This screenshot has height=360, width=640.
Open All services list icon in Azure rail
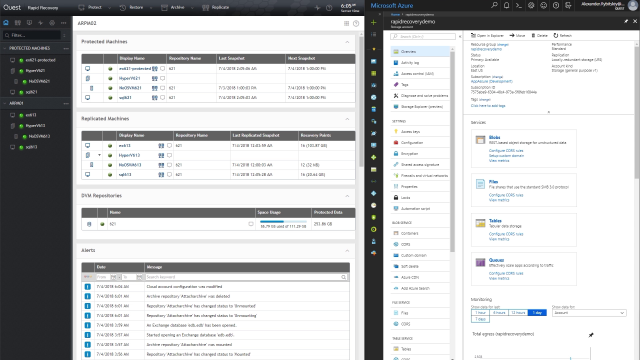pyautogui.click(x=373, y=35)
